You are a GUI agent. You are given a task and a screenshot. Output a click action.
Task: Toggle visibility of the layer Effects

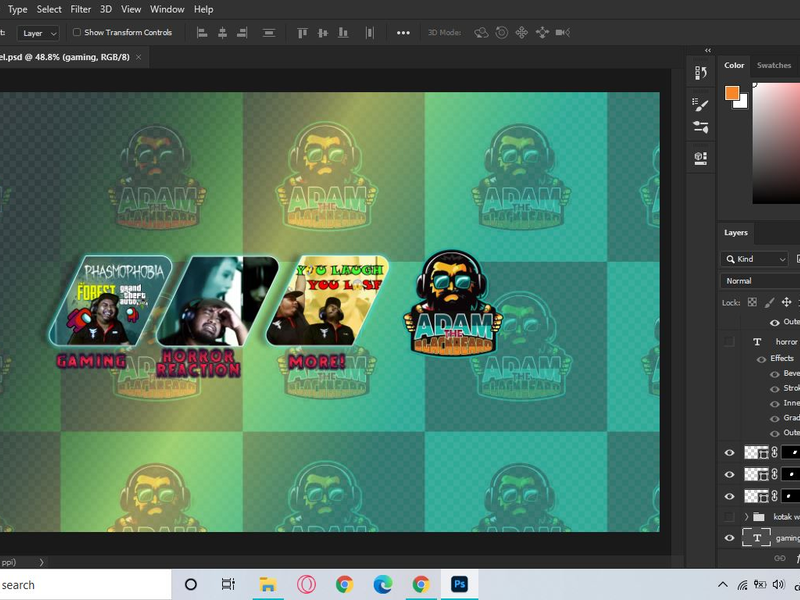click(x=761, y=358)
